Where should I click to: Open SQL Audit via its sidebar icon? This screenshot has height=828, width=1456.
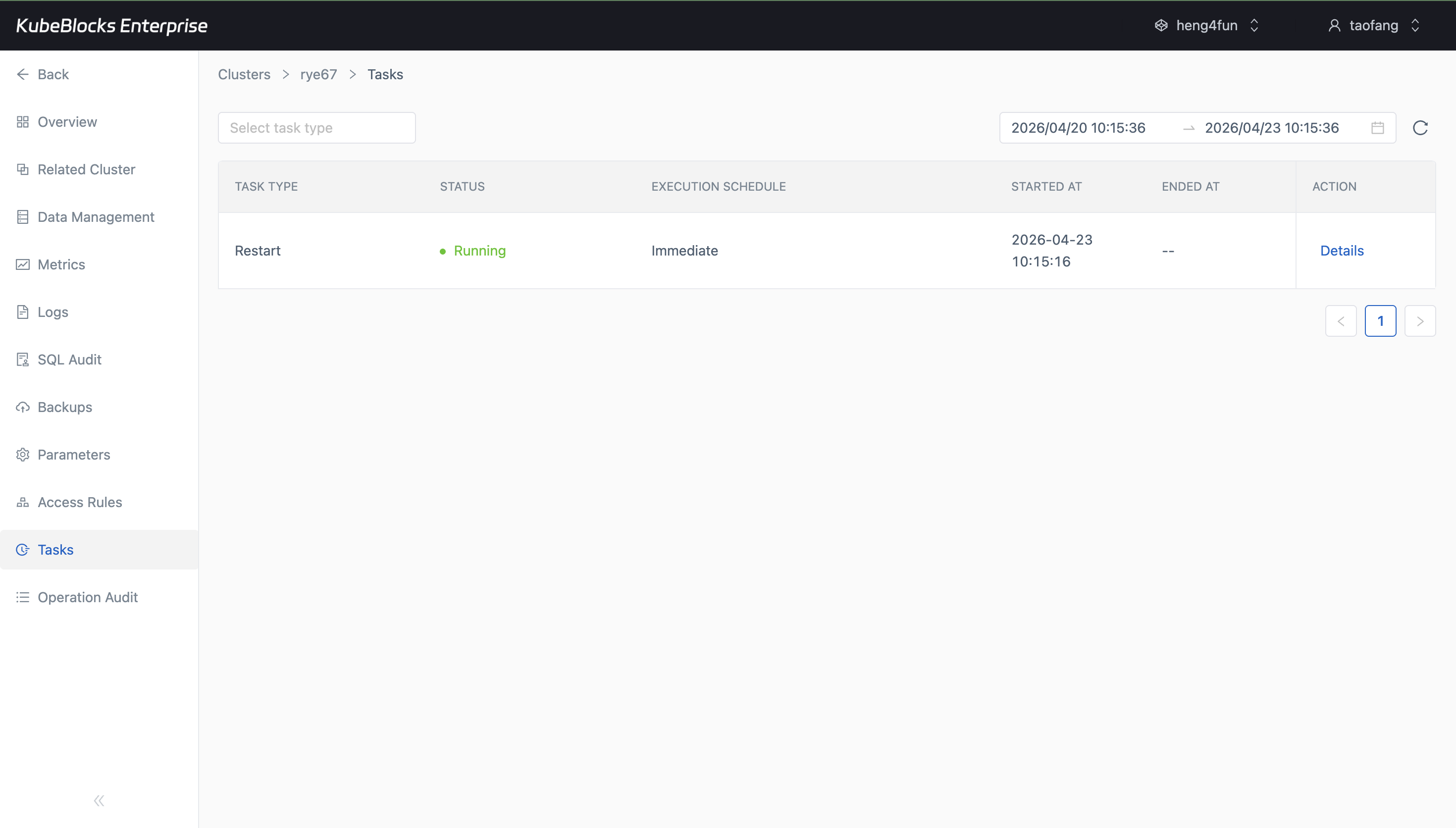point(23,360)
